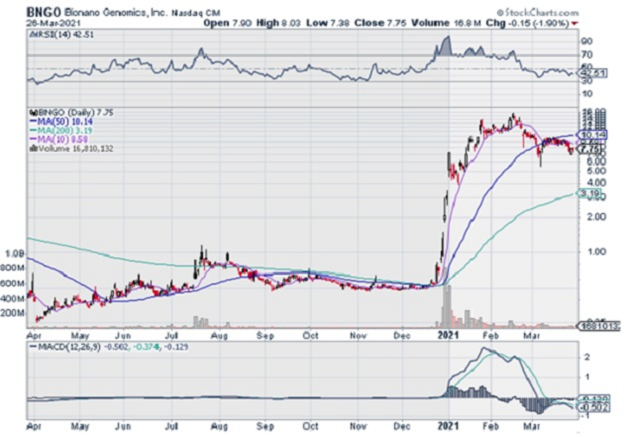630x437 pixels.
Task: Select the Bionano Genomics, Inc. company name
Action: [116, 13]
